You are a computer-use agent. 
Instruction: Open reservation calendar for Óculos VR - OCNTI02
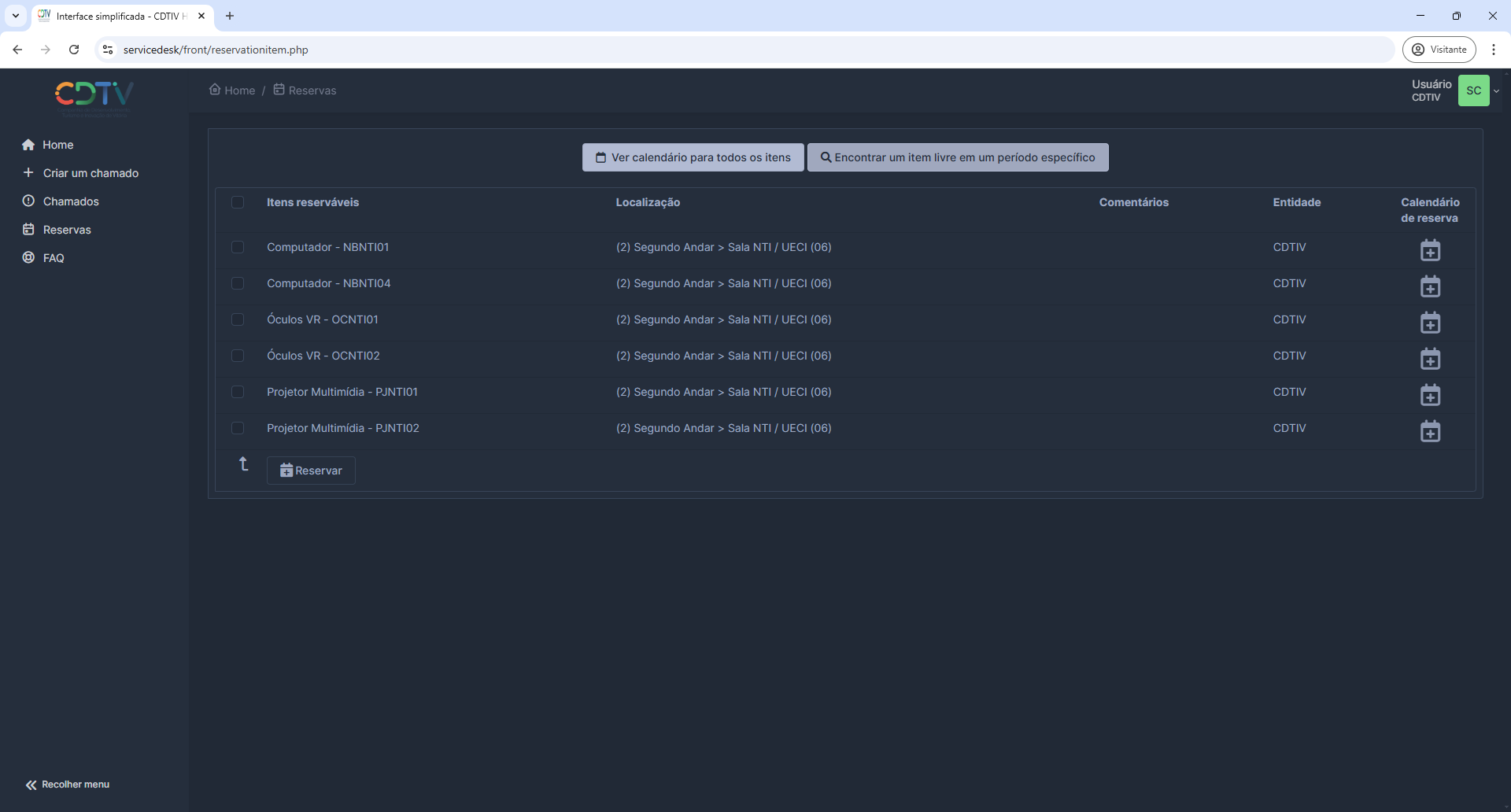(x=1430, y=359)
